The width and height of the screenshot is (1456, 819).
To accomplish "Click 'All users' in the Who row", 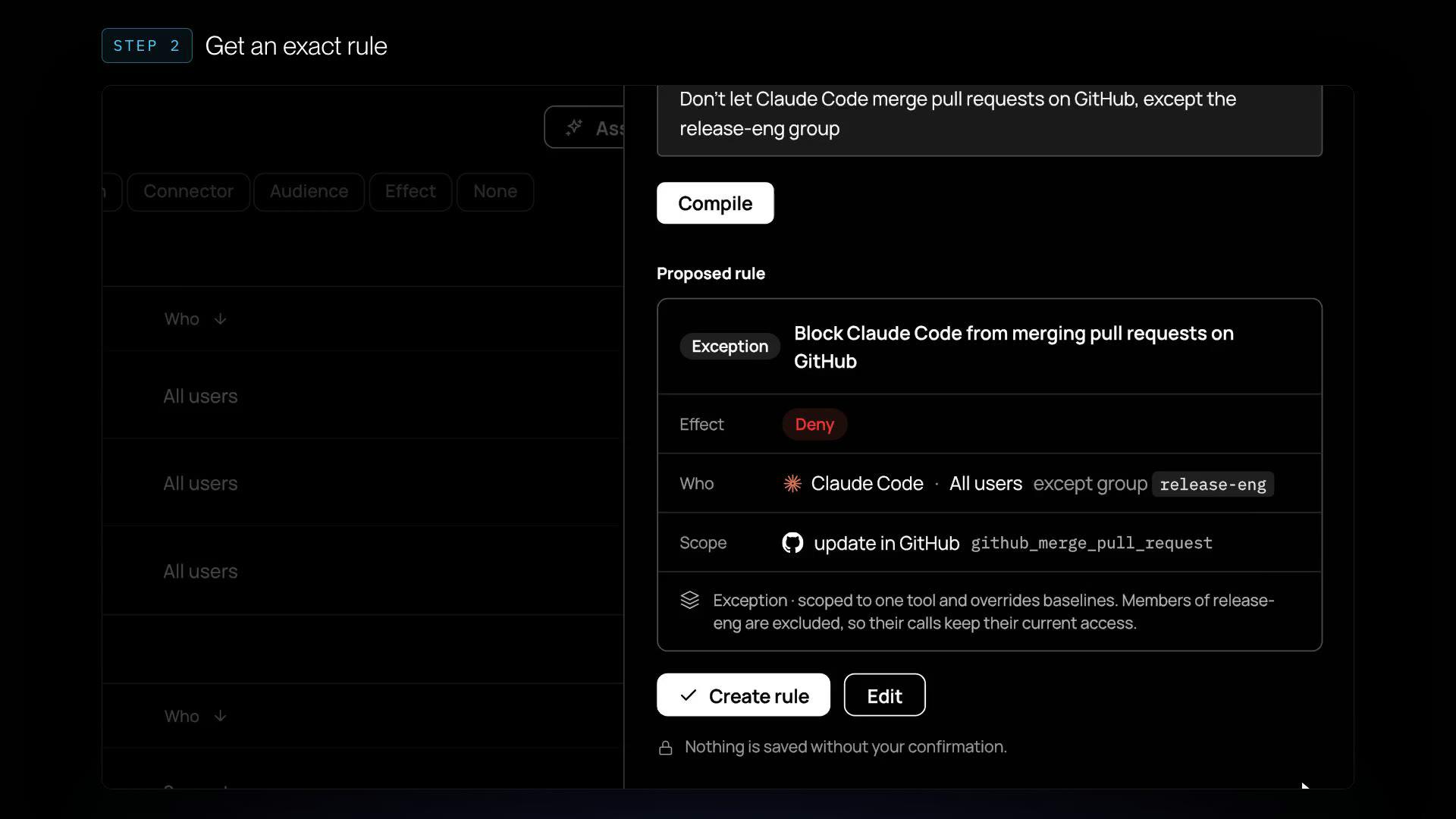I will click(986, 484).
